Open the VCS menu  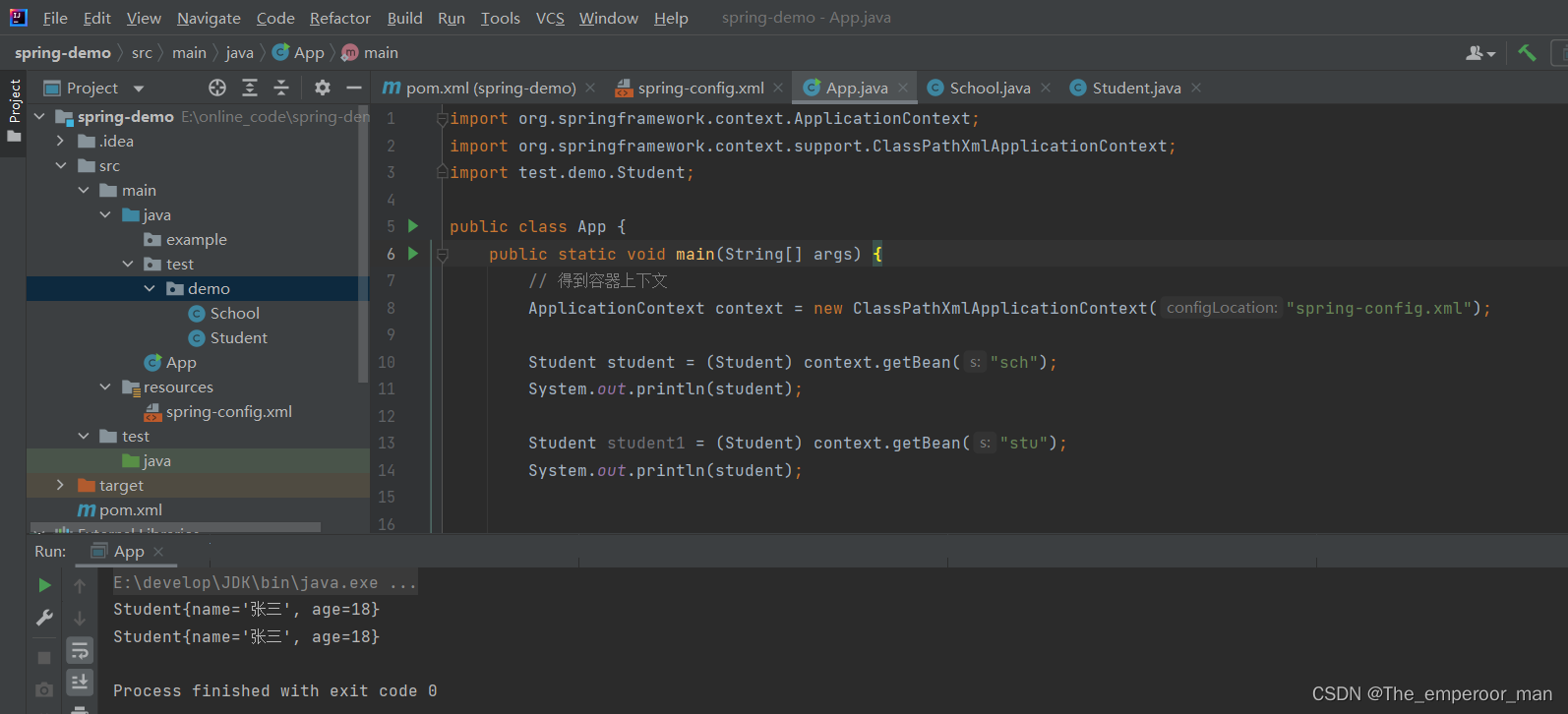550,18
